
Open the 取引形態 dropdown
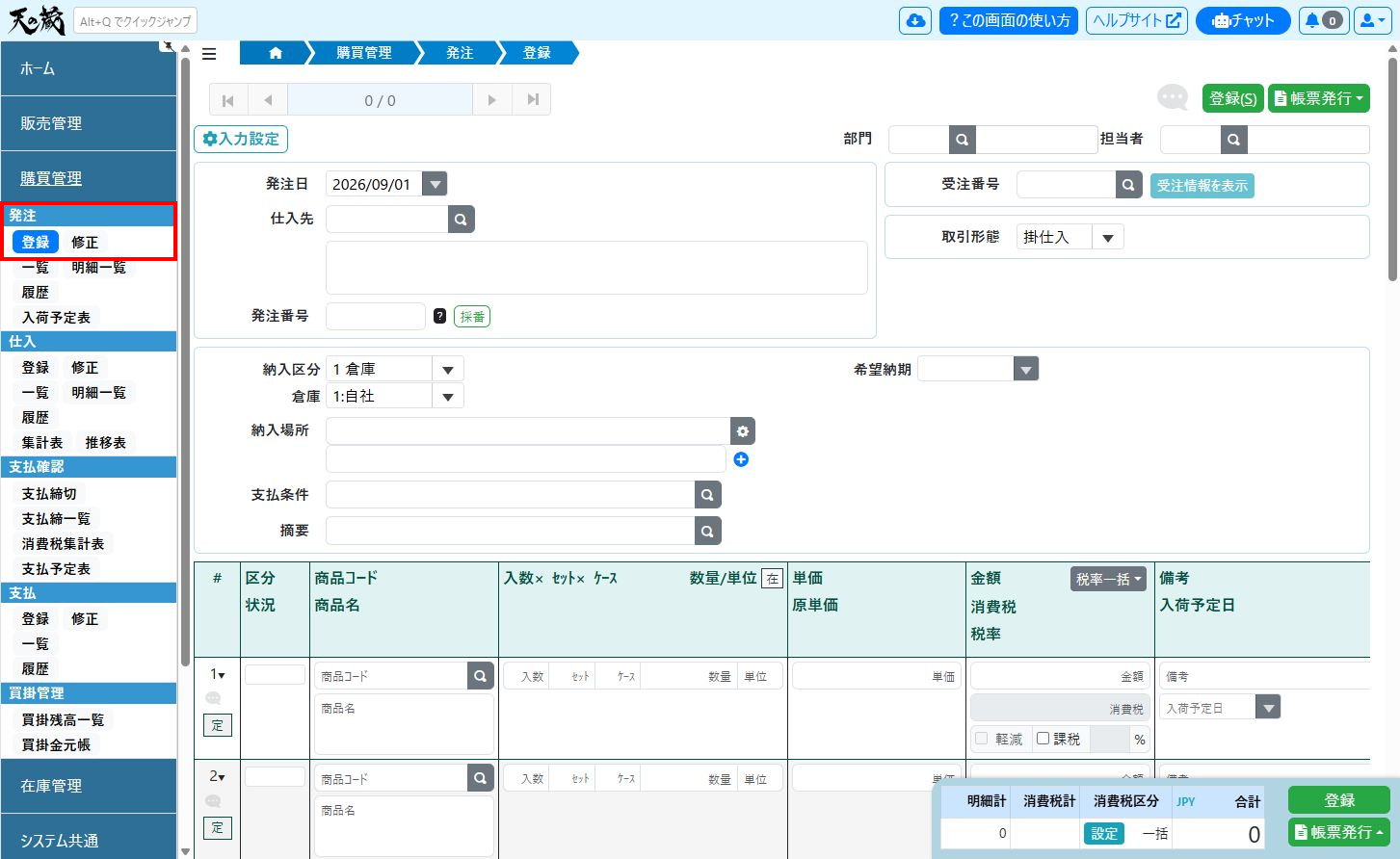click(1107, 237)
